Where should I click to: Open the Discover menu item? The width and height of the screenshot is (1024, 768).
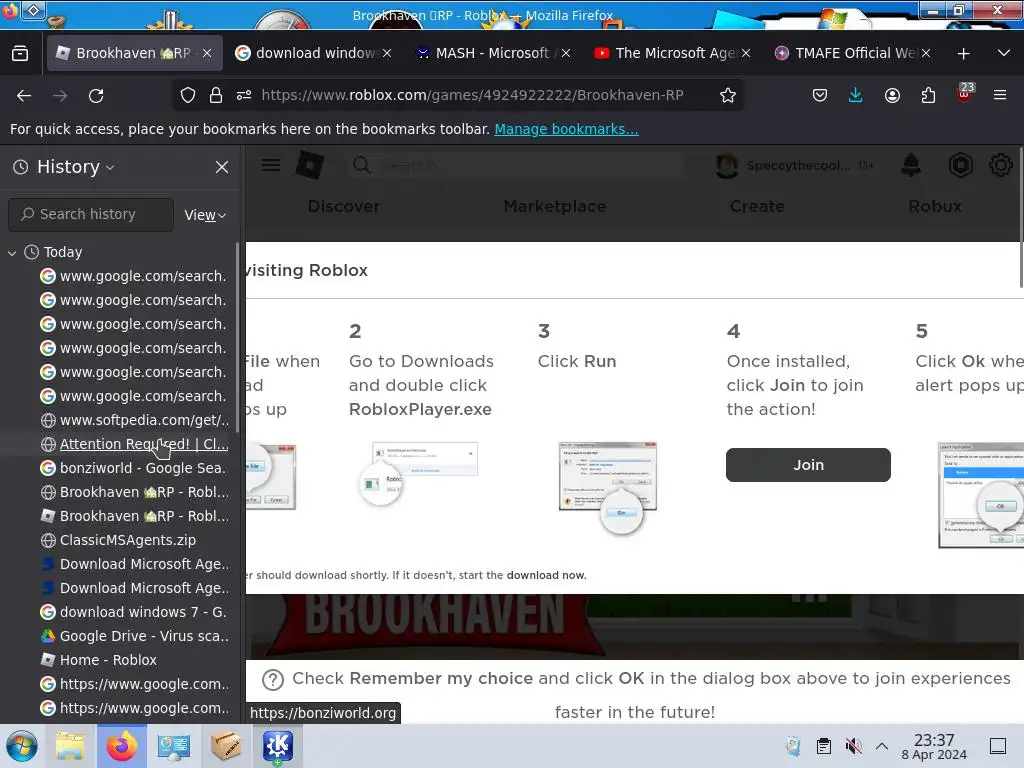[344, 206]
